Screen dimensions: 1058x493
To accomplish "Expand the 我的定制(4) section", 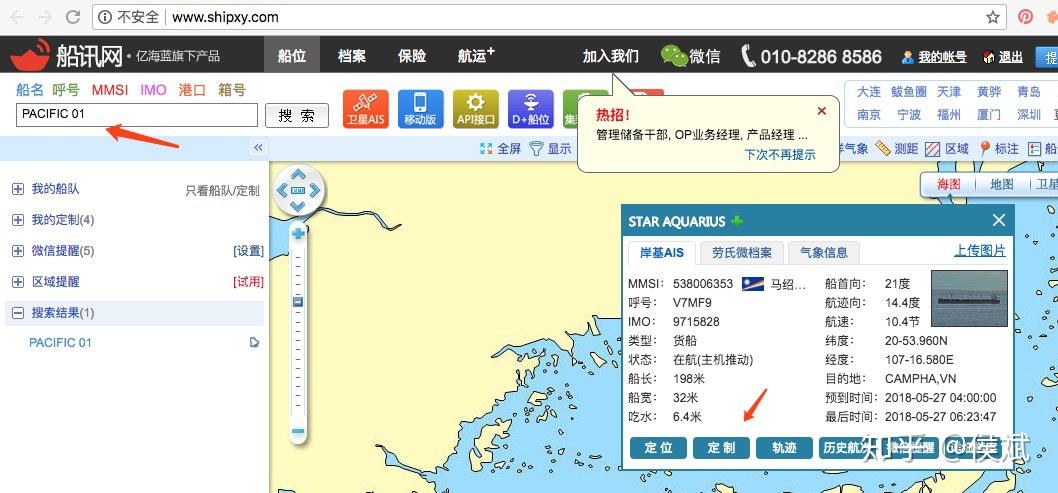I will pos(18,220).
